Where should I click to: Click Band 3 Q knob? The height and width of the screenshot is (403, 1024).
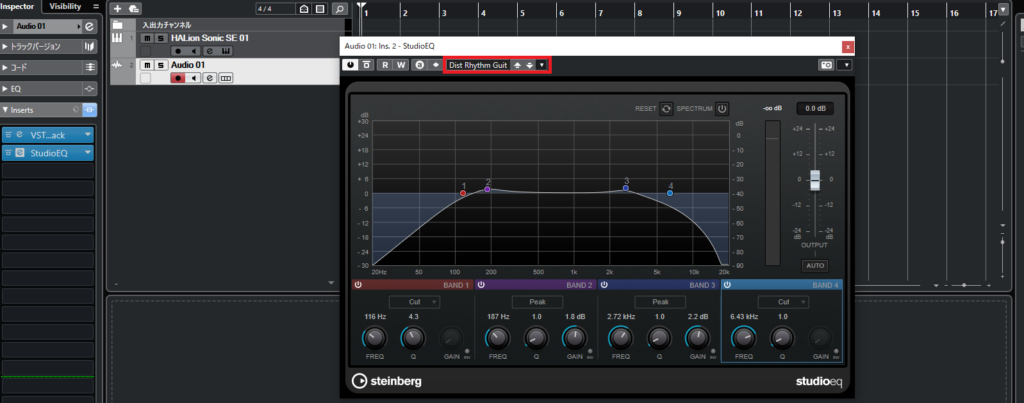click(658, 338)
